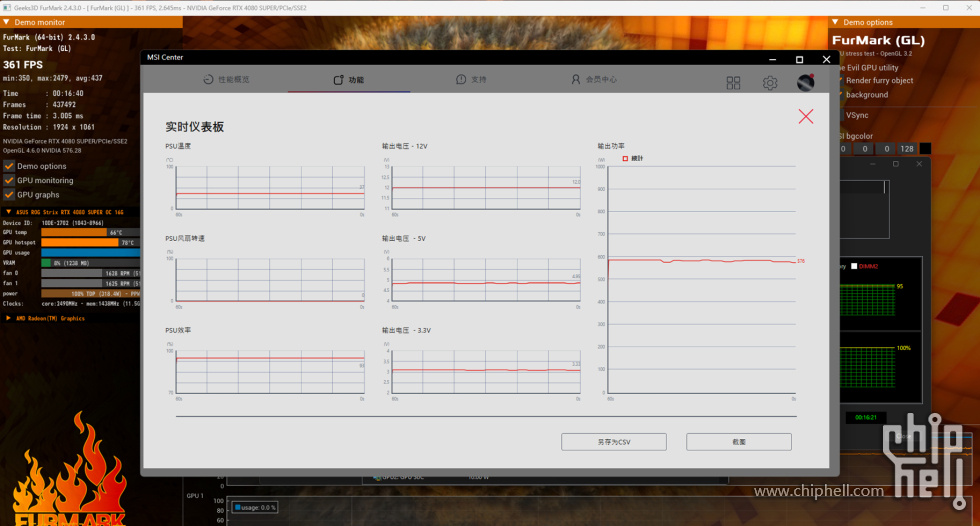This screenshot has height=526, width=980.
Task: Toggle the background option in Demo options
Action: tap(866, 95)
